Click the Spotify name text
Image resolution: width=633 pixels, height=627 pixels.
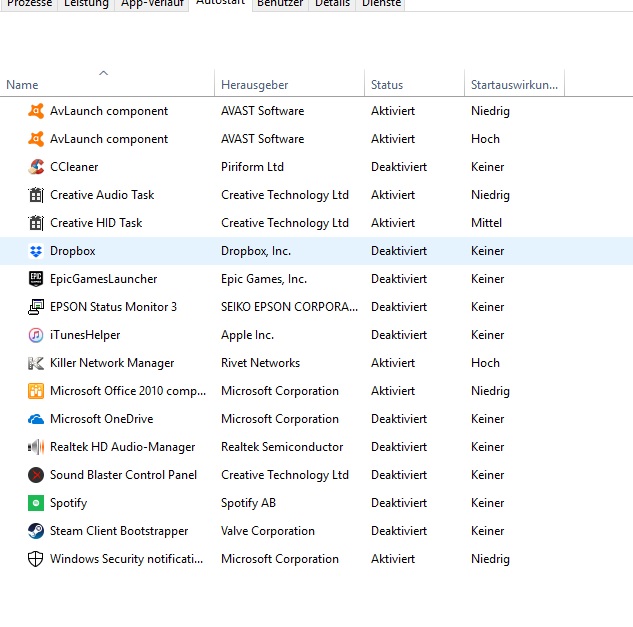[x=68, y=503]
